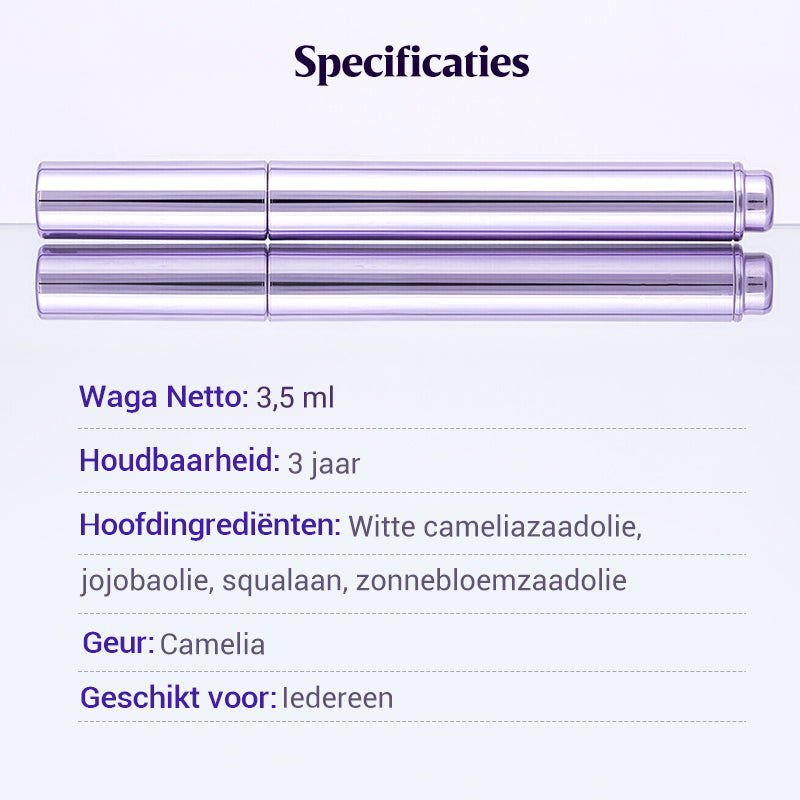This screenshot has height=800, width=800.
Task: Click the word zonnebloemzaadolie
Action: click(491, 581)
